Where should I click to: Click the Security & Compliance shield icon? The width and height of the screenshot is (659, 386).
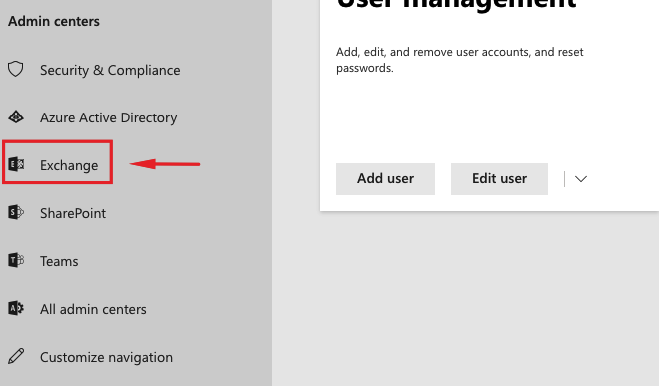(x=16, y=69)
